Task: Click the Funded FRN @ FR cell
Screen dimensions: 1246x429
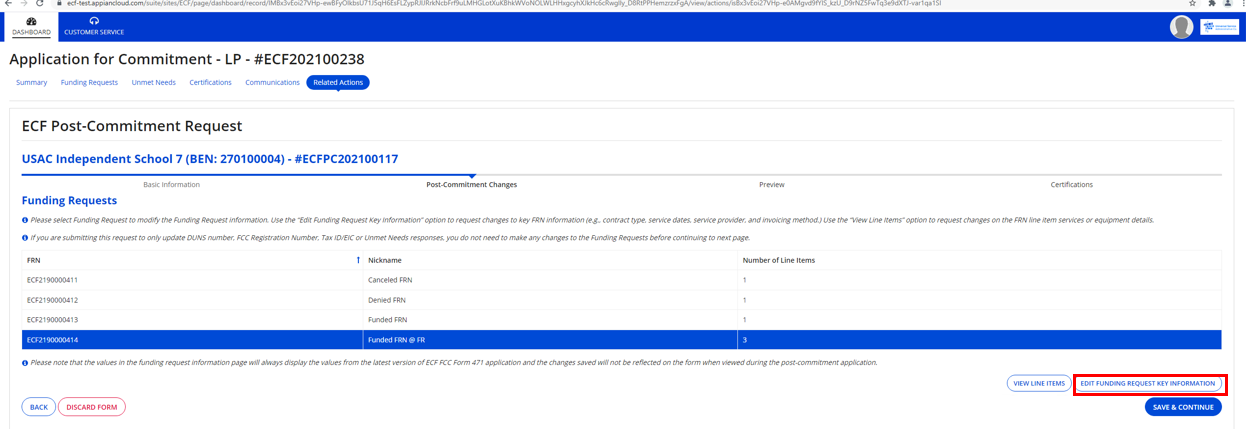Action: point(550,340)
